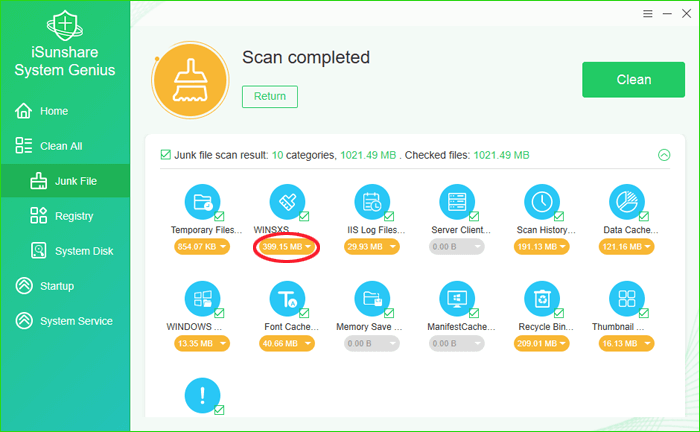Toggle the Junk file scan result checkbox

tap(166, 155)
